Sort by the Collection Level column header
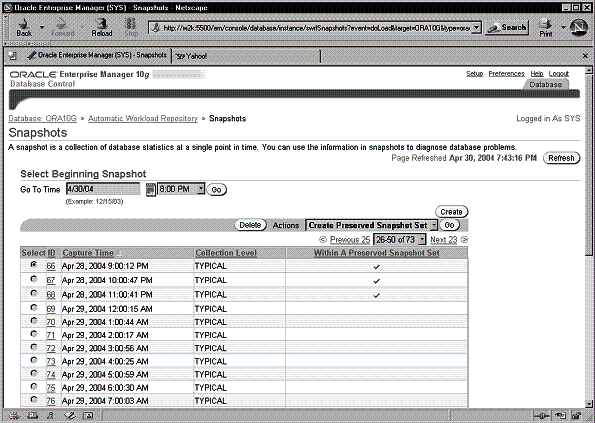The height and width of the screenshot is (423, 595). pyautogui.click(x=226, y=253)
